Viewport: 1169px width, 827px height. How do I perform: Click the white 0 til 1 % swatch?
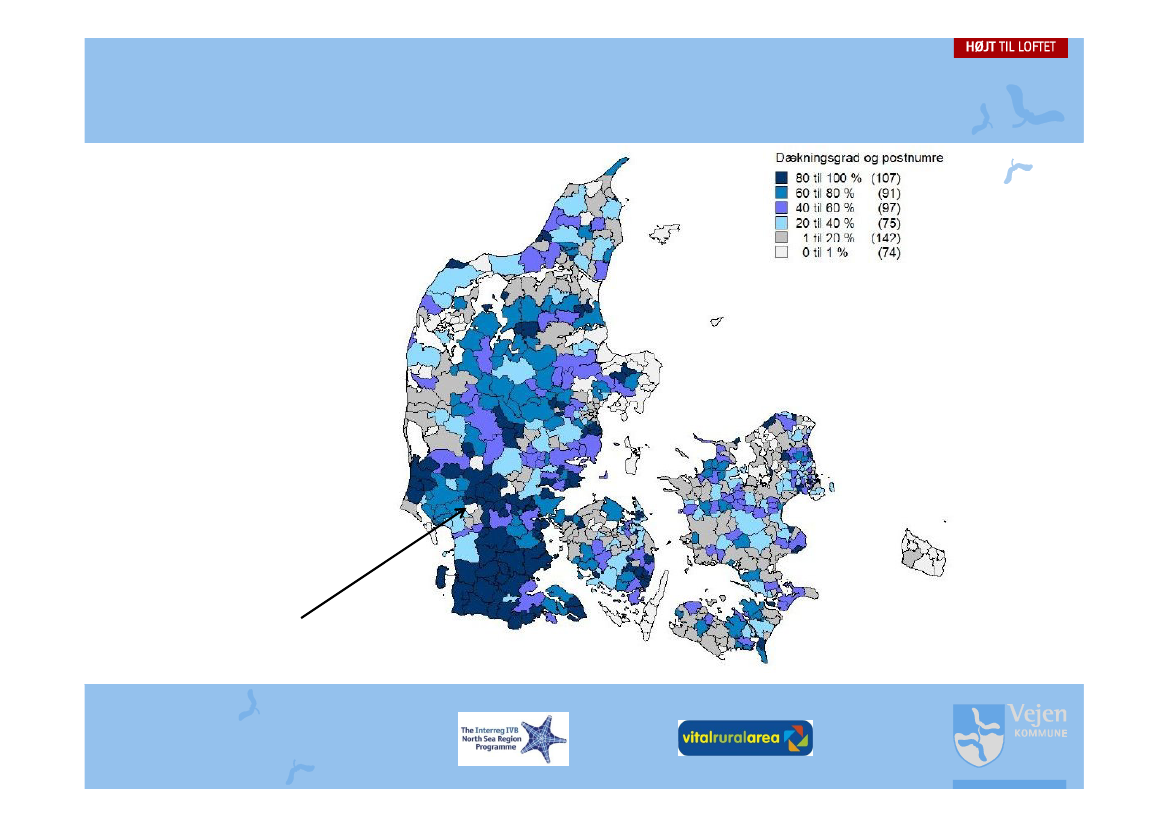click(782, 253)
